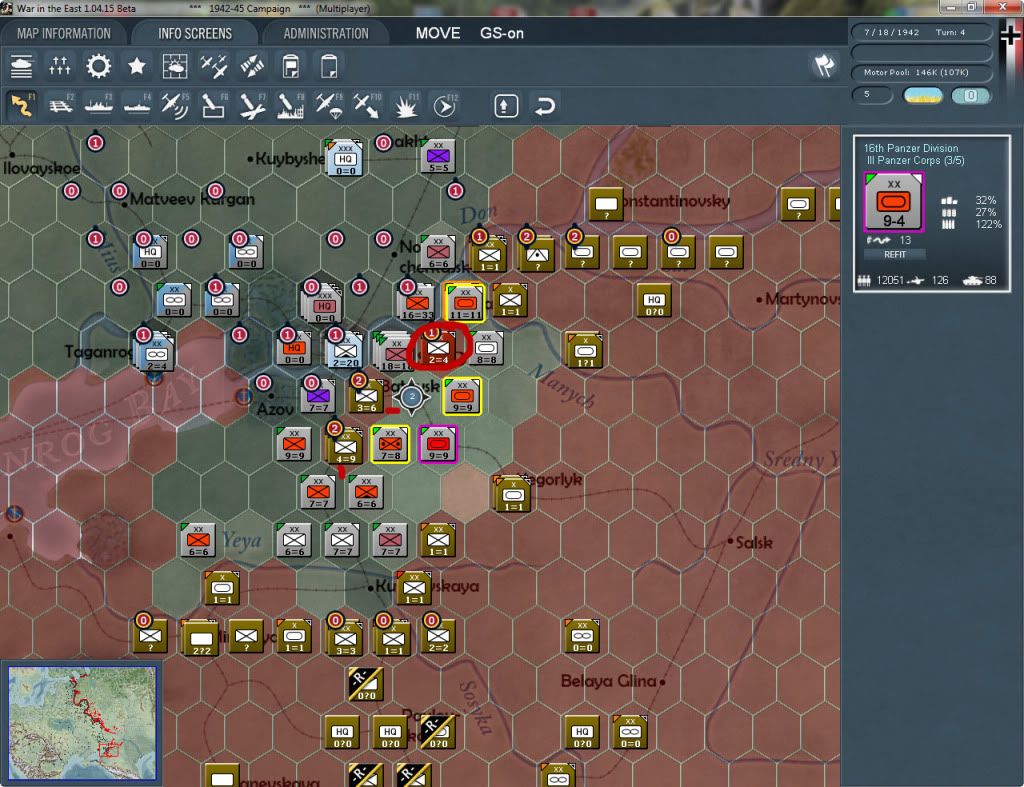Select the F7 Bomb Airfield mode icon
Viewport: 1024px width, 787px height.
click(252, 105)
